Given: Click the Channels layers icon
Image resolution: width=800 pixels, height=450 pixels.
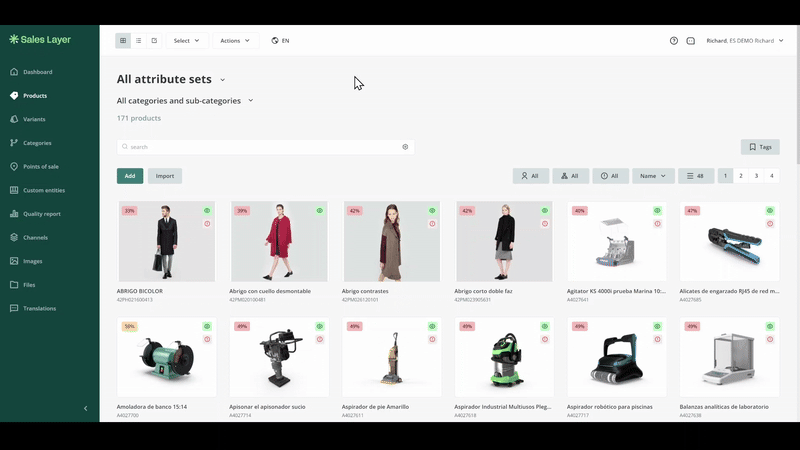Looking at the screenshot, I should [x=14, y=237].
